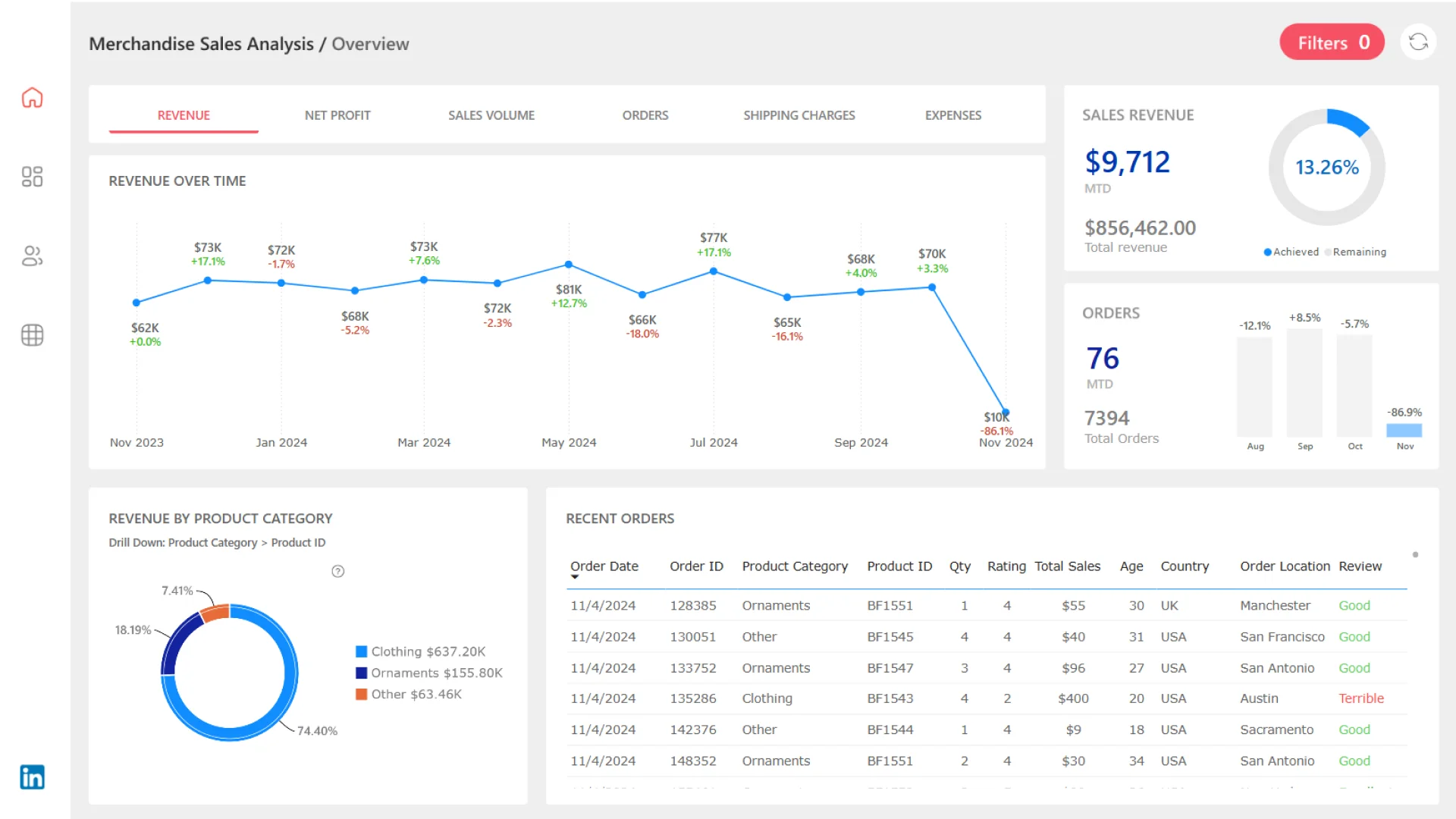Click the Product ID drill-down link

click(x=298, y=543)
